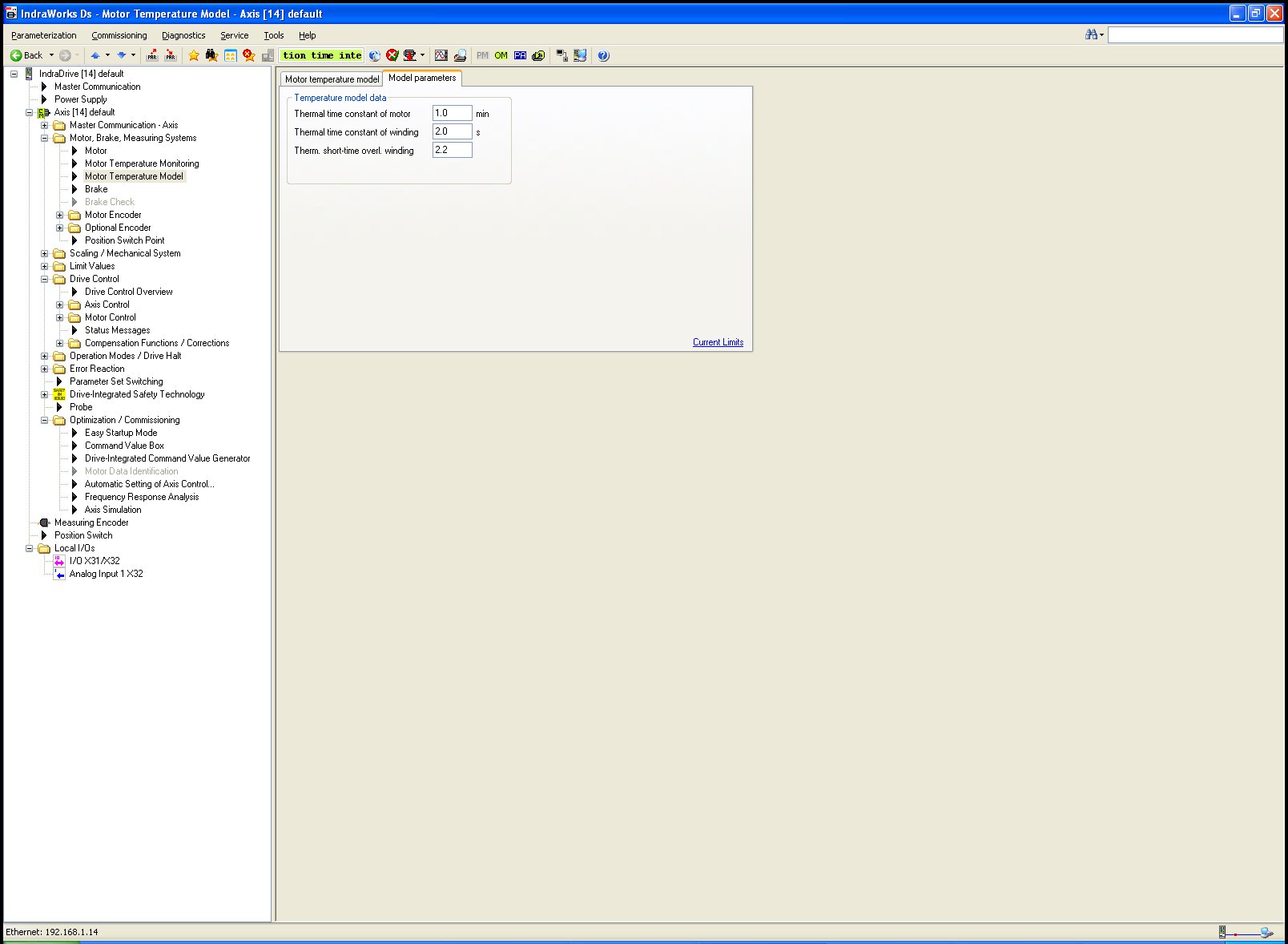Screen dimensions: 1288x944
Task: Switch to Motor temperature model tab
Action: click(332, 79)
